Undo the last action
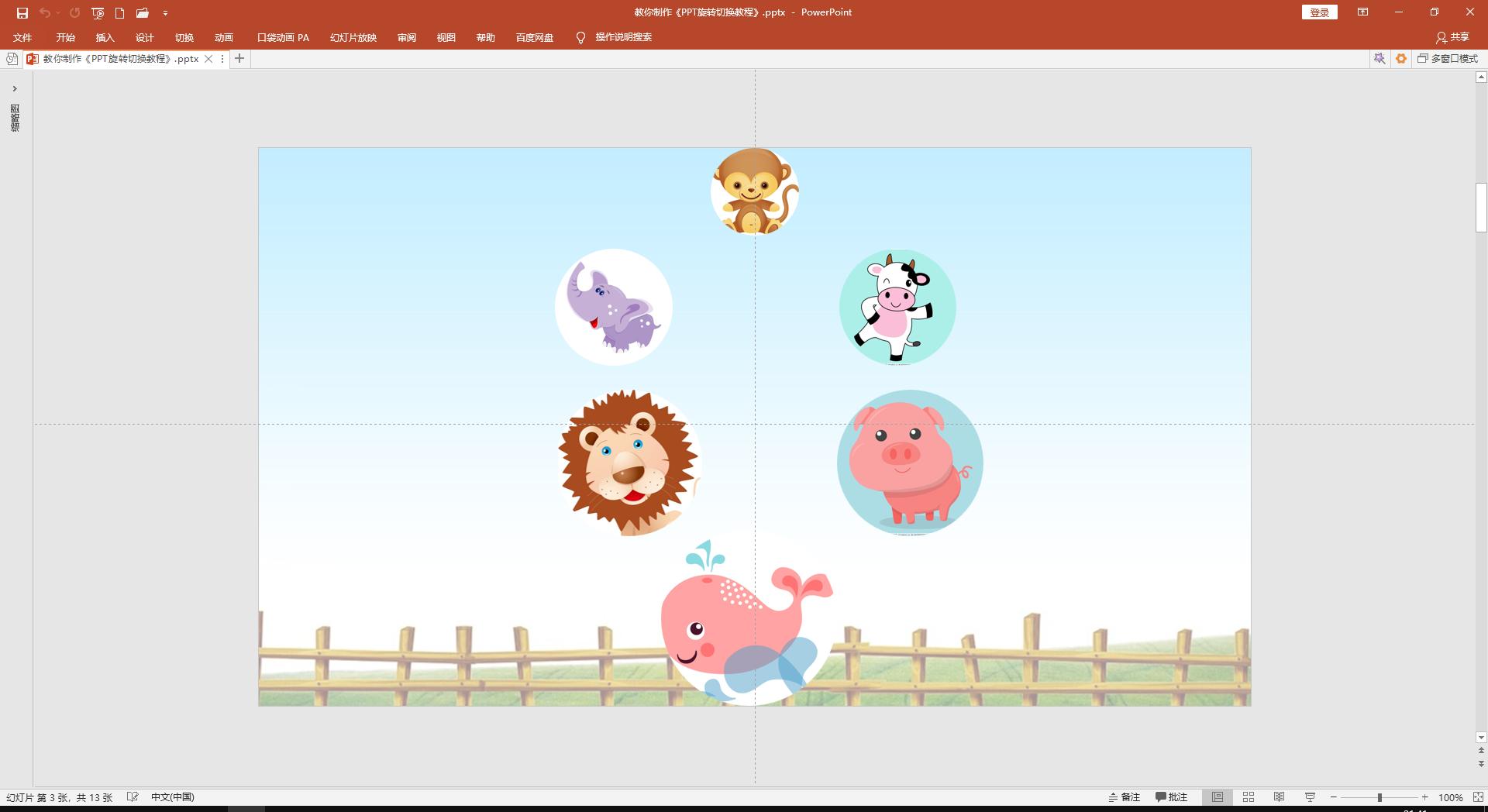Viewport: 1488px width, 812px height. point(45,13)
